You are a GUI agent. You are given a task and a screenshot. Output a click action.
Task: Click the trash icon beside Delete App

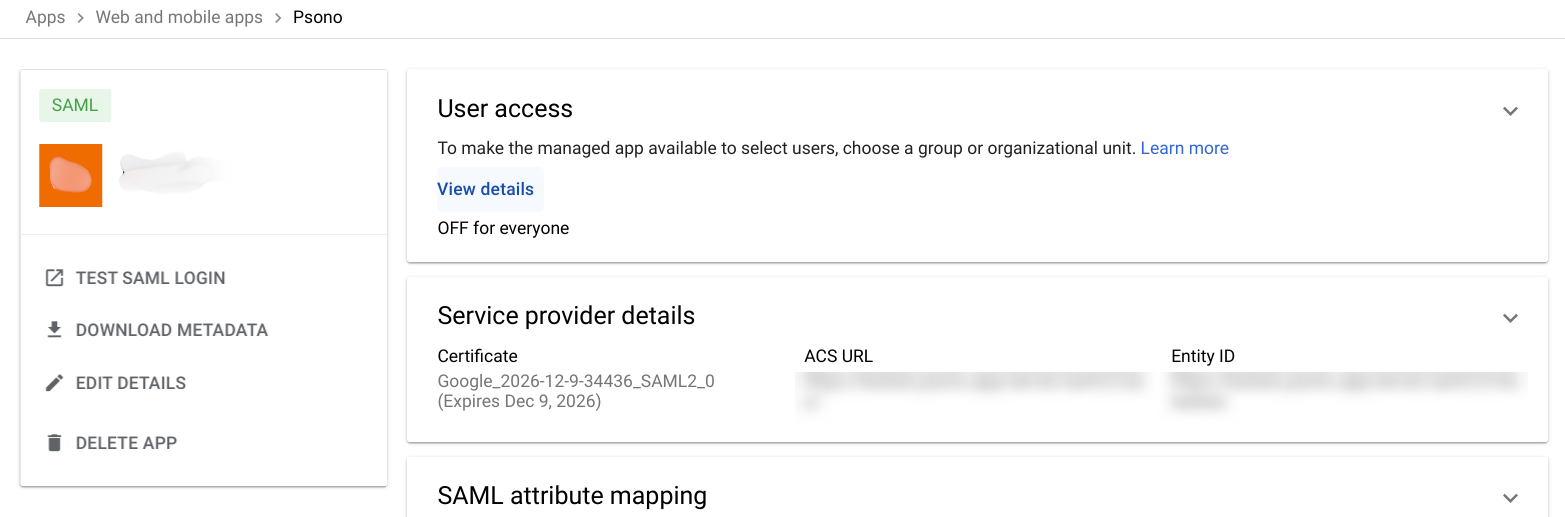point(55,442)
